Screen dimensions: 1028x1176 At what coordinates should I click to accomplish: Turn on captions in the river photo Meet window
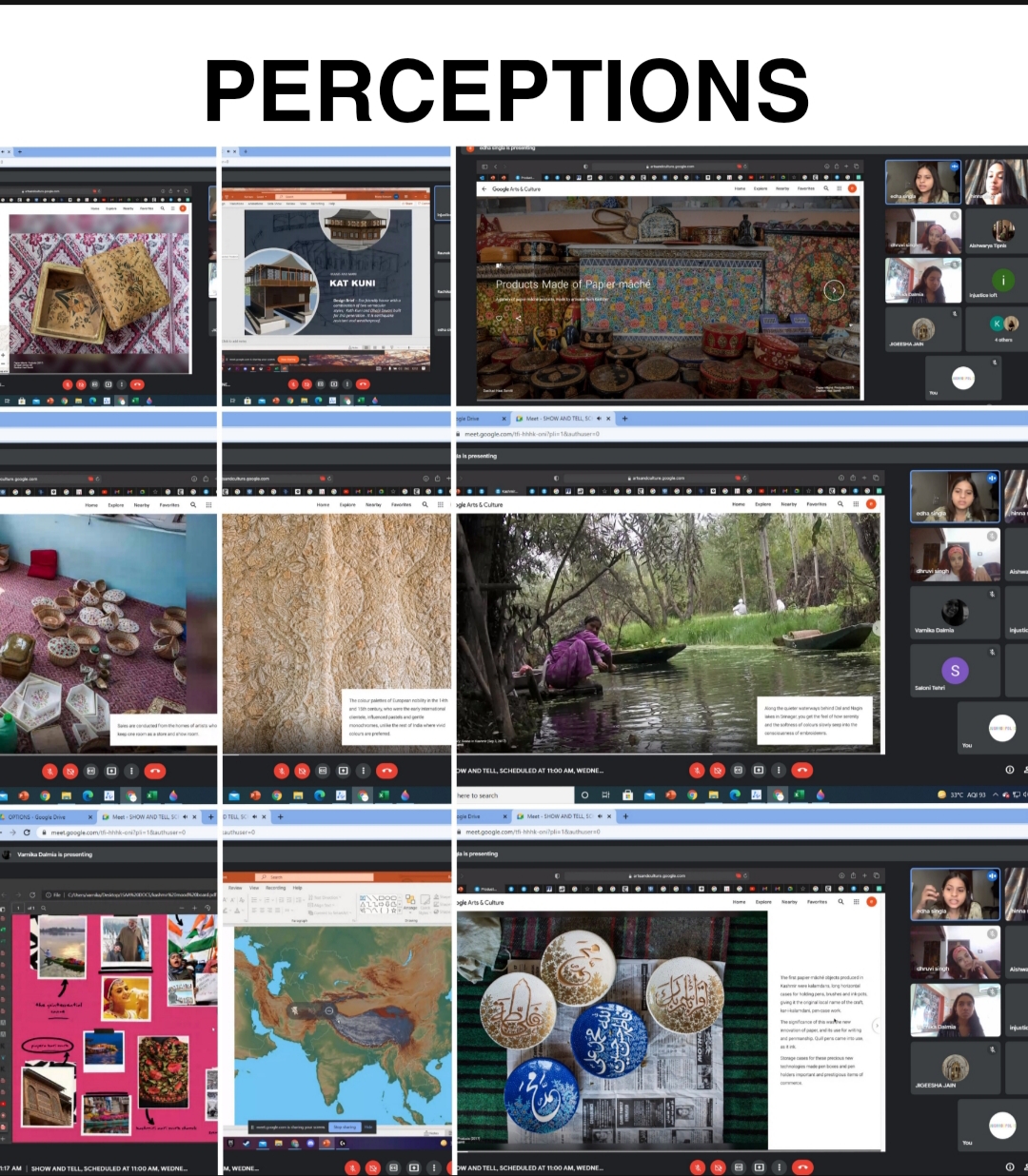(739, 770)
